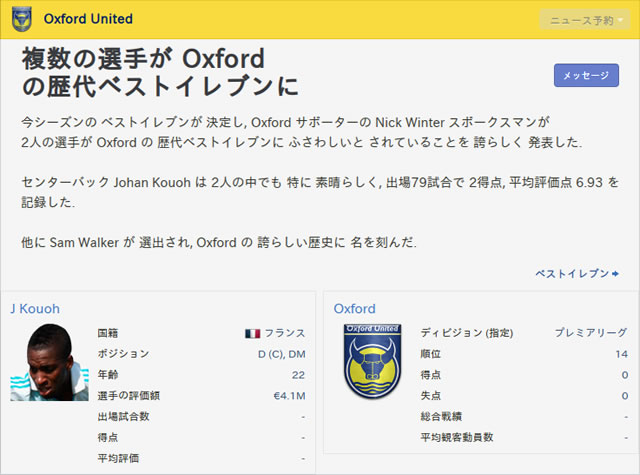The width and height of the screenshot is (640, 475).
Task: Click the 選手の評価額 label
Action: coord(129,395)
